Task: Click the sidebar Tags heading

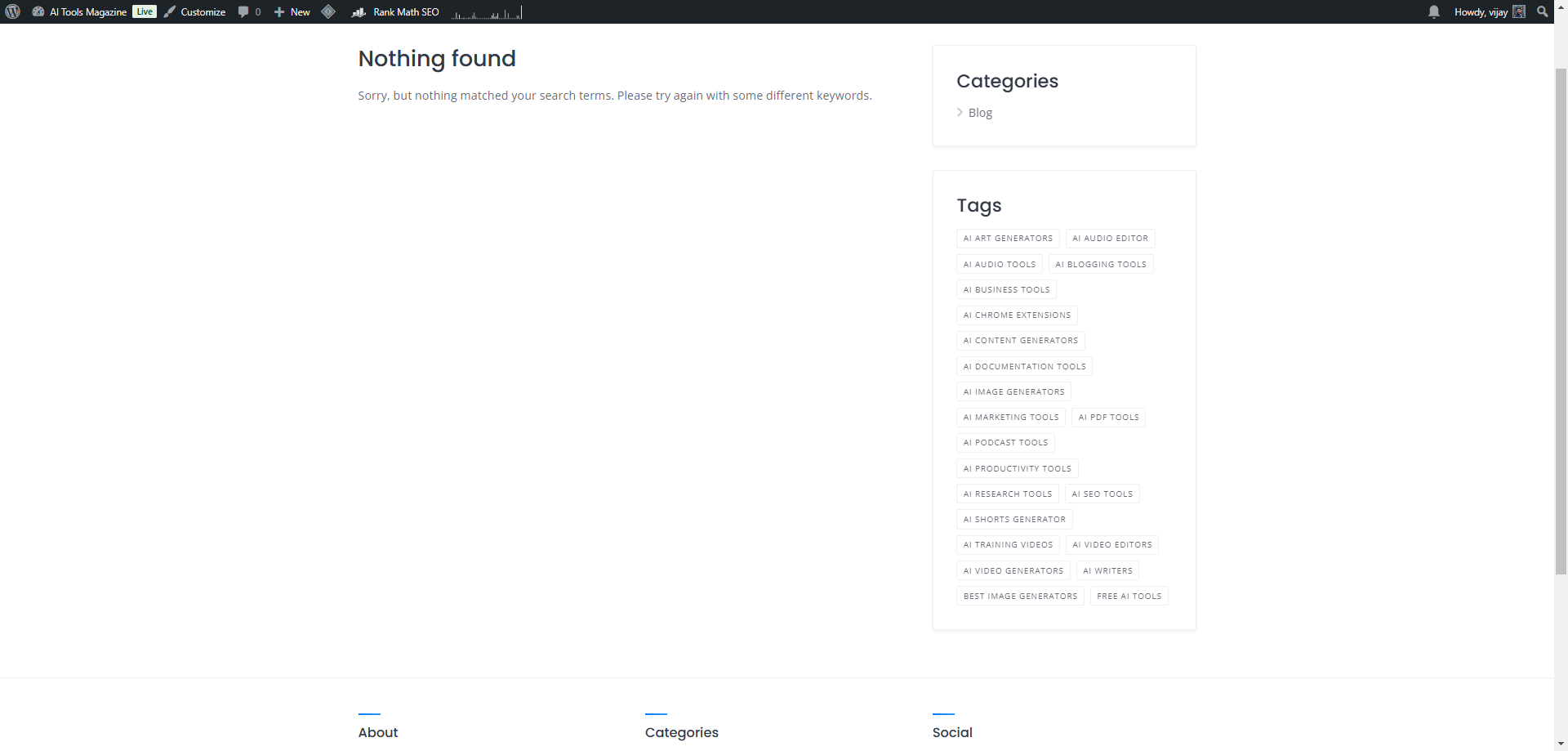Action: pos(979,205)
